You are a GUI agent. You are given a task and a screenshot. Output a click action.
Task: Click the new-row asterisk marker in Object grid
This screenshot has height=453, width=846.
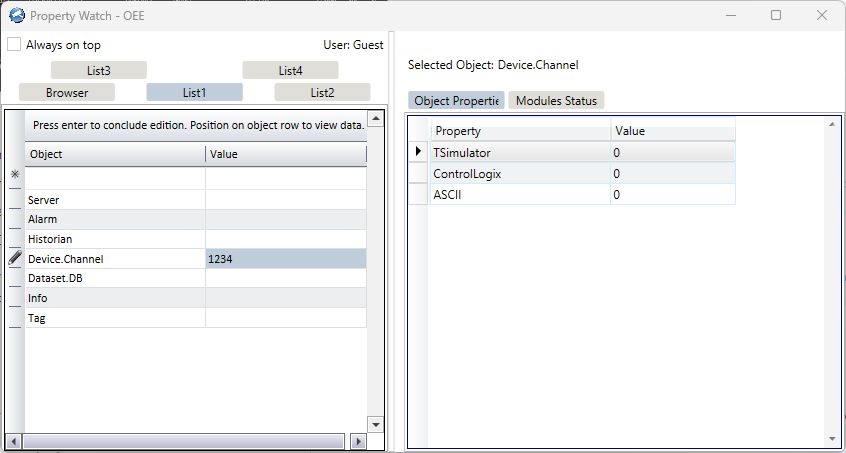click(15, 175)
